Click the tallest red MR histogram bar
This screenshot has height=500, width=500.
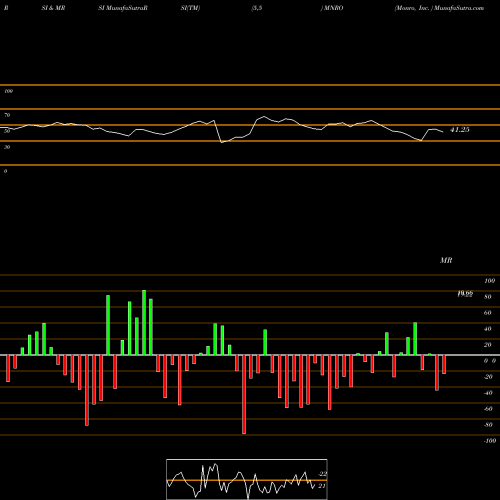[x=244, y=394]
